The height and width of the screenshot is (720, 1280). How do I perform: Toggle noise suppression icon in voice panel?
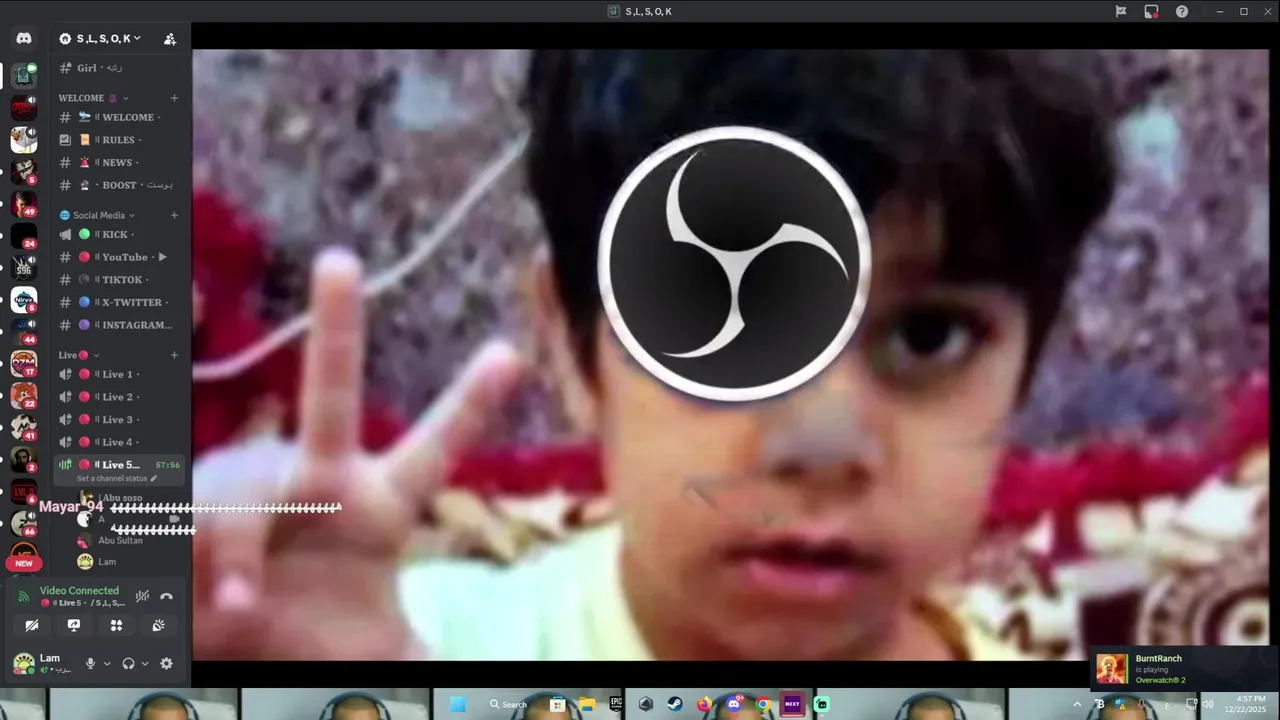click(x=142, y=596)
